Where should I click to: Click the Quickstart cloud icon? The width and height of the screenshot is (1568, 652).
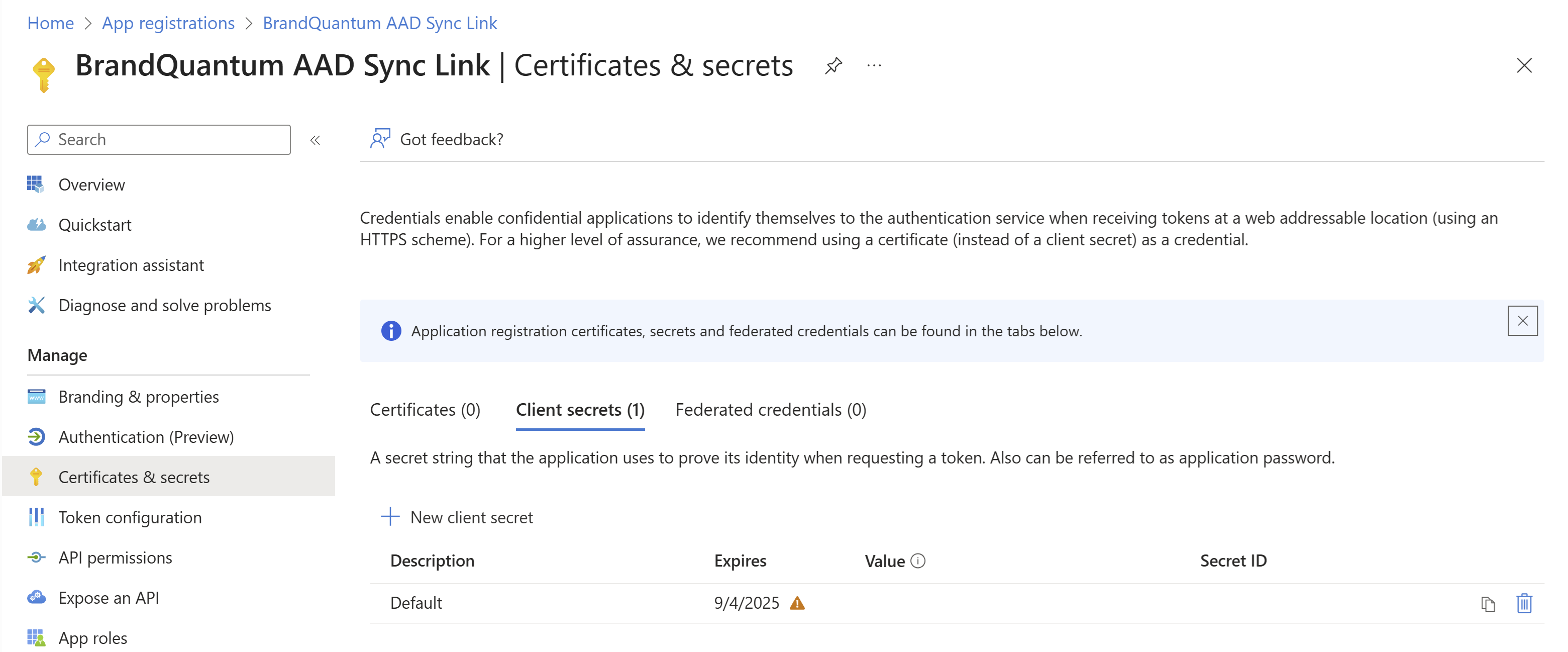tap(36, 225)
